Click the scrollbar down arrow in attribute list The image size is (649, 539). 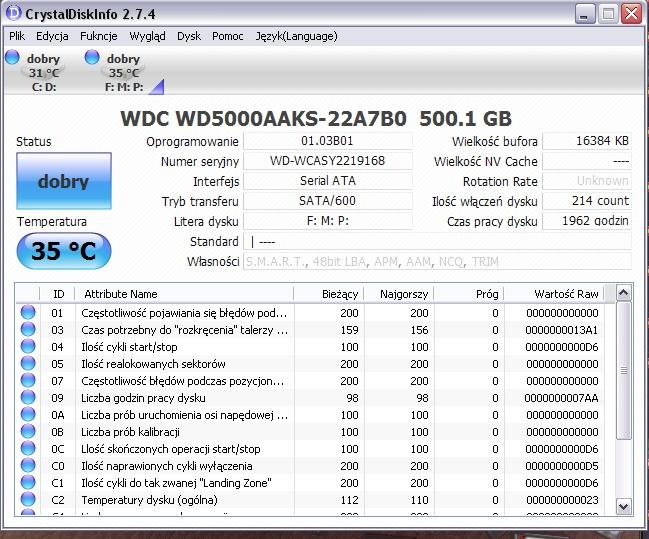point(623,506)
